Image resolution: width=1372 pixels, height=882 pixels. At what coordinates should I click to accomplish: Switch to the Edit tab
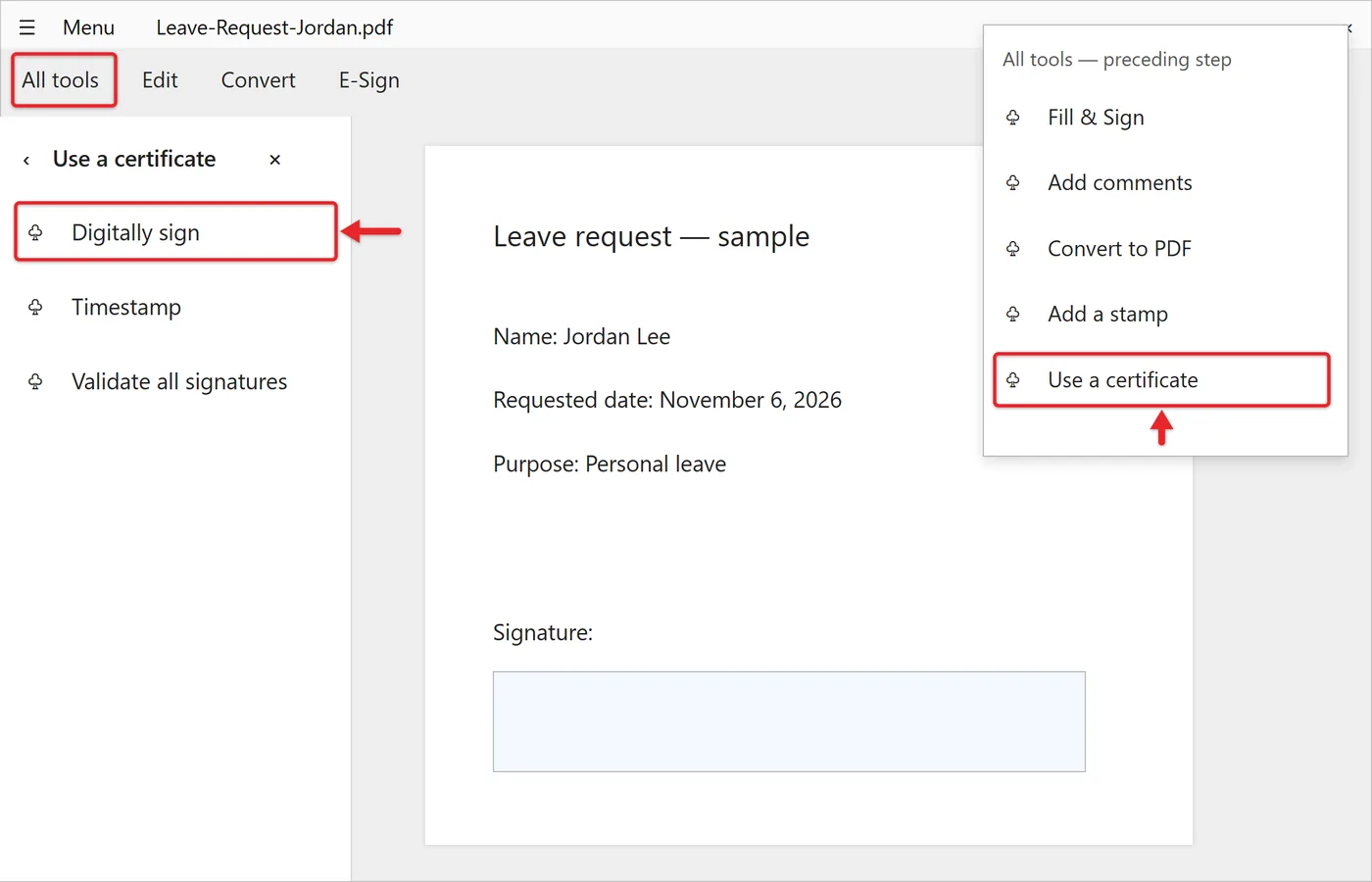coord(160,80)
